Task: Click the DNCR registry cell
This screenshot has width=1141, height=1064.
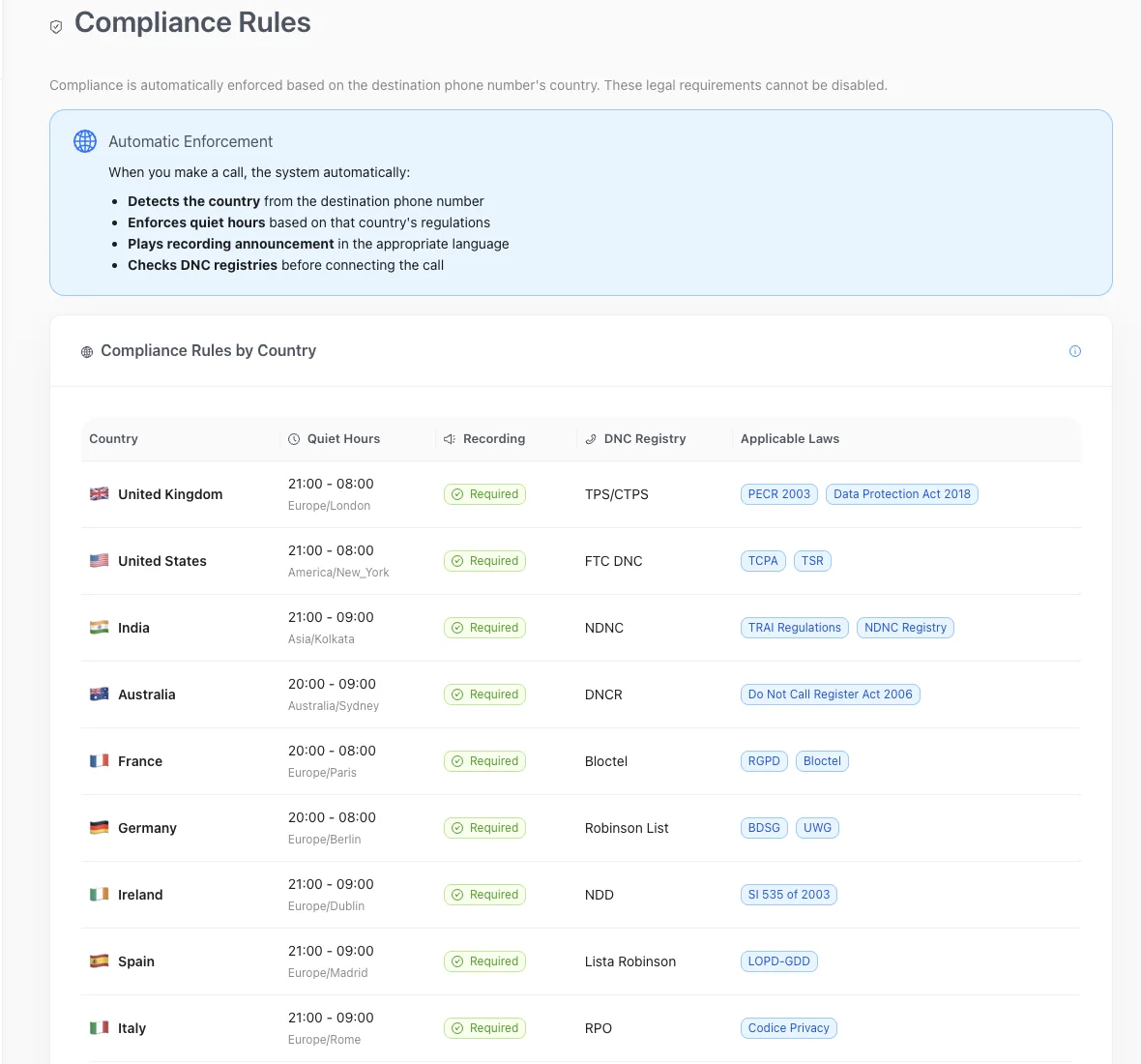Action: tap(603, 695)
